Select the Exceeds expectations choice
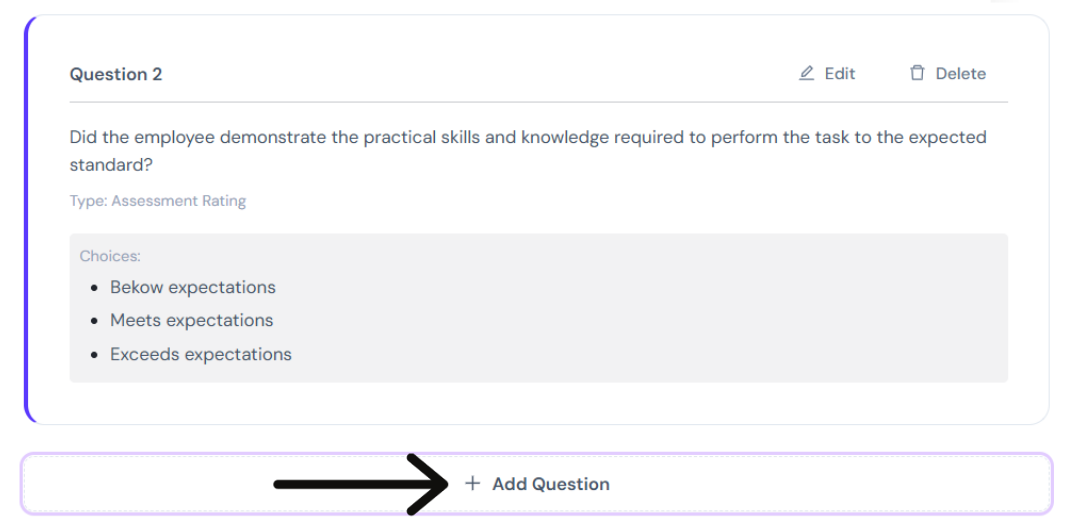Image resolution: width=1076 pixels, height=529 pixels. (x=201, y=354)
